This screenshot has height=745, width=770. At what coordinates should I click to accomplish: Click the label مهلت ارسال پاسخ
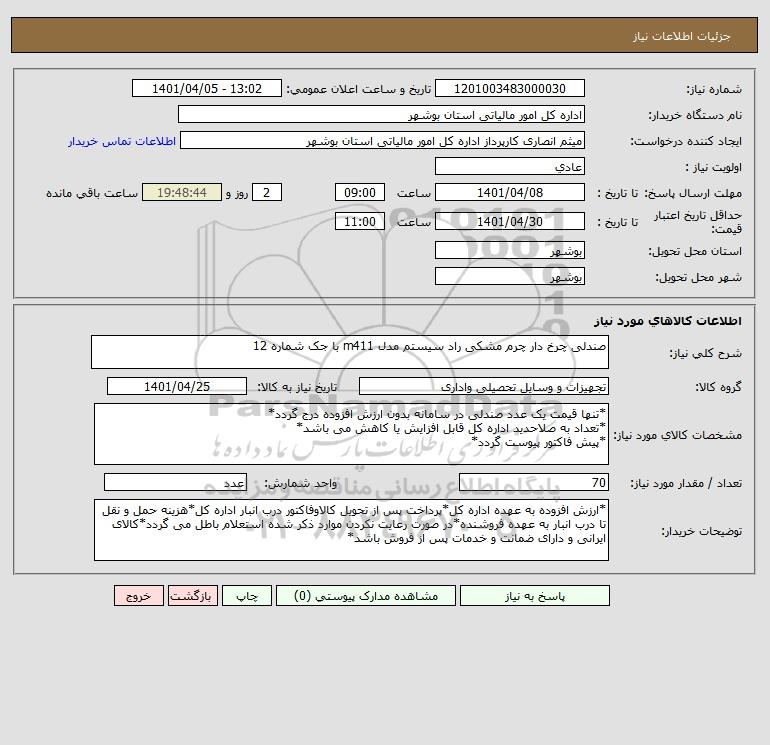pos(692,193)
